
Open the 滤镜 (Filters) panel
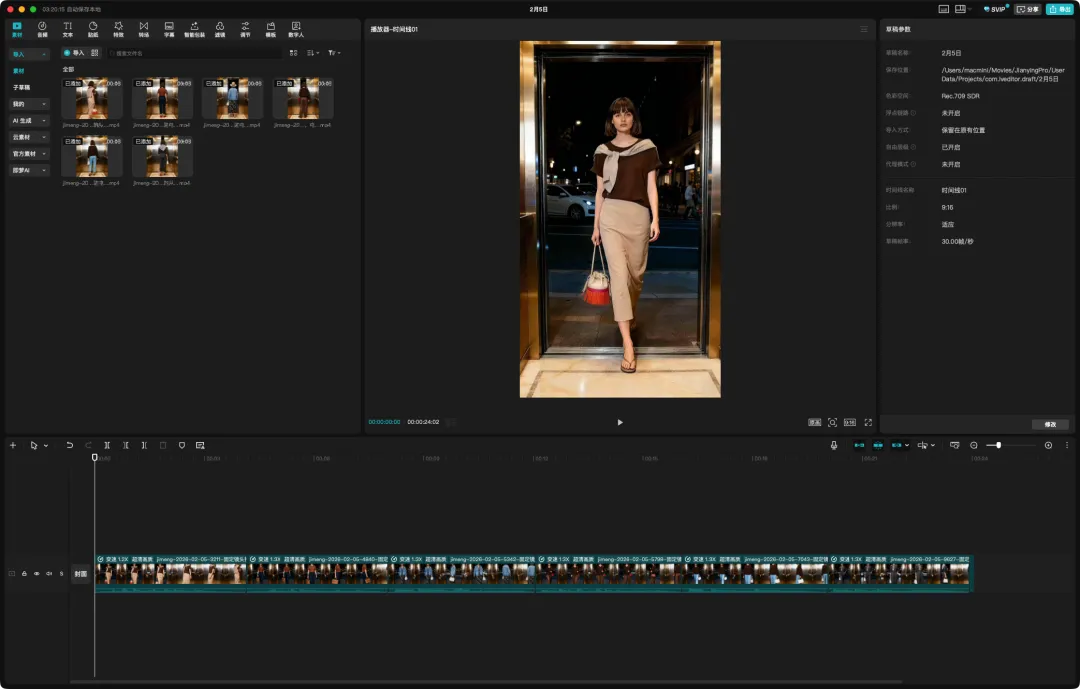220,29
